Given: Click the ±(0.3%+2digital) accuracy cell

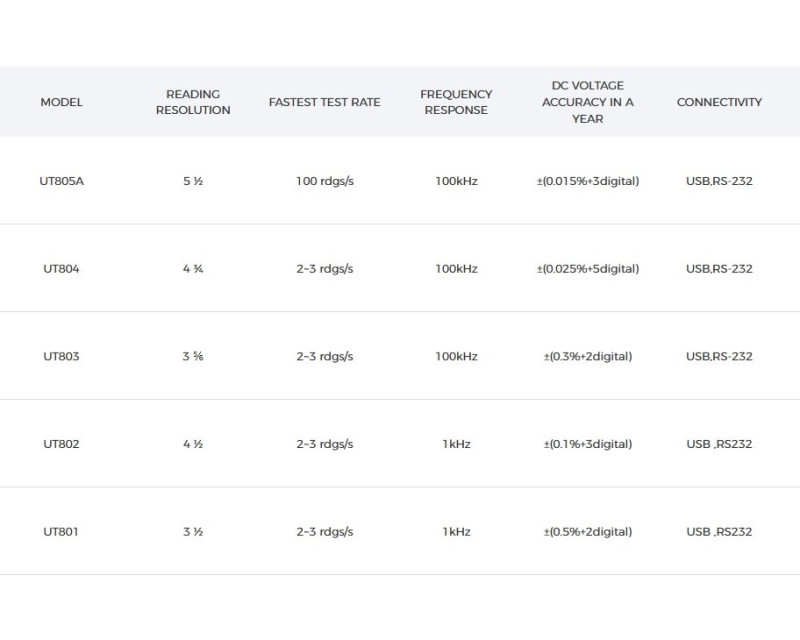Looking at the screenshot, I should pyautogui.click(x=587, y=357).
